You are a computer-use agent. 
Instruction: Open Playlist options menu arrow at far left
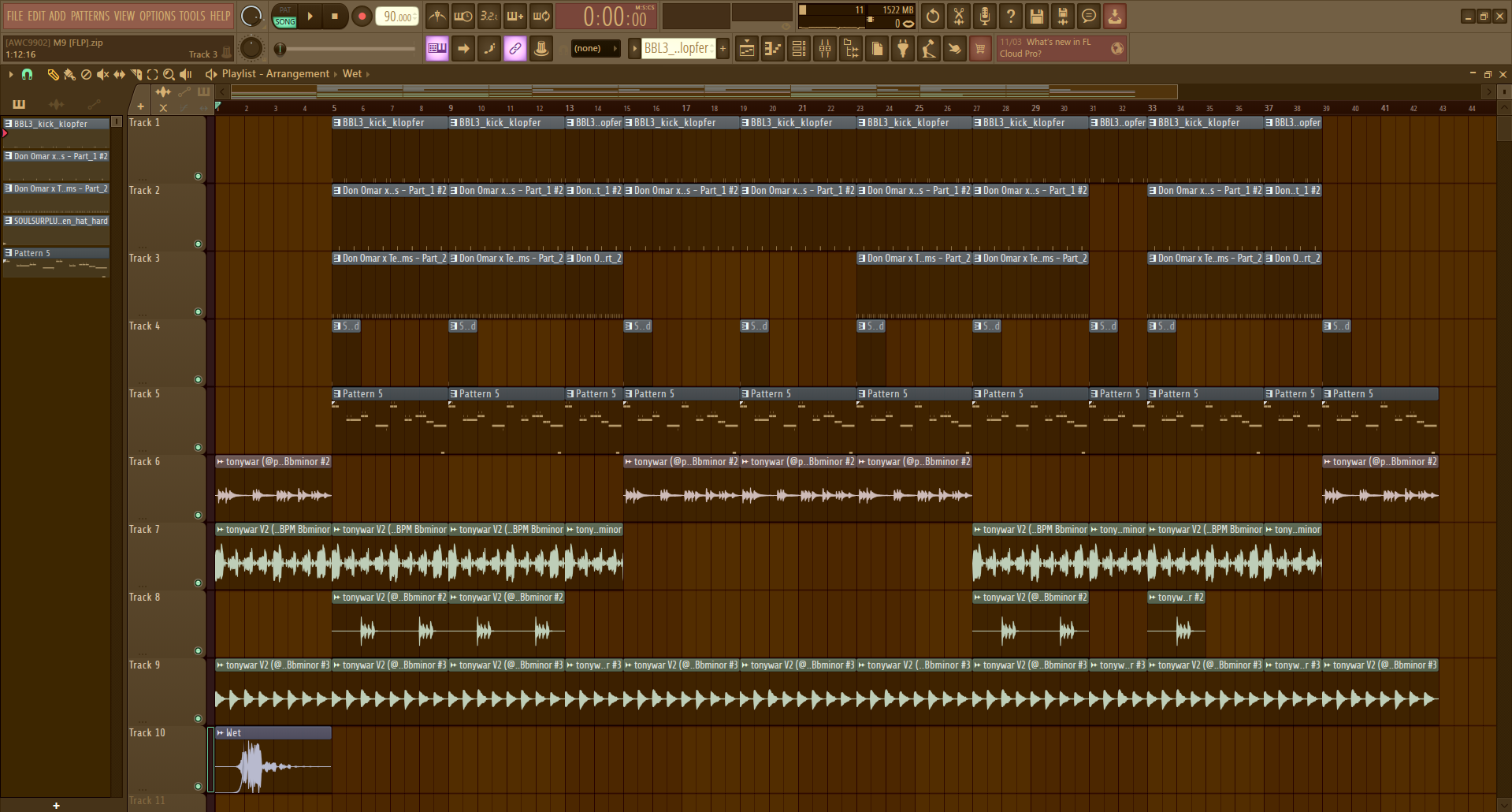(11, 74)
